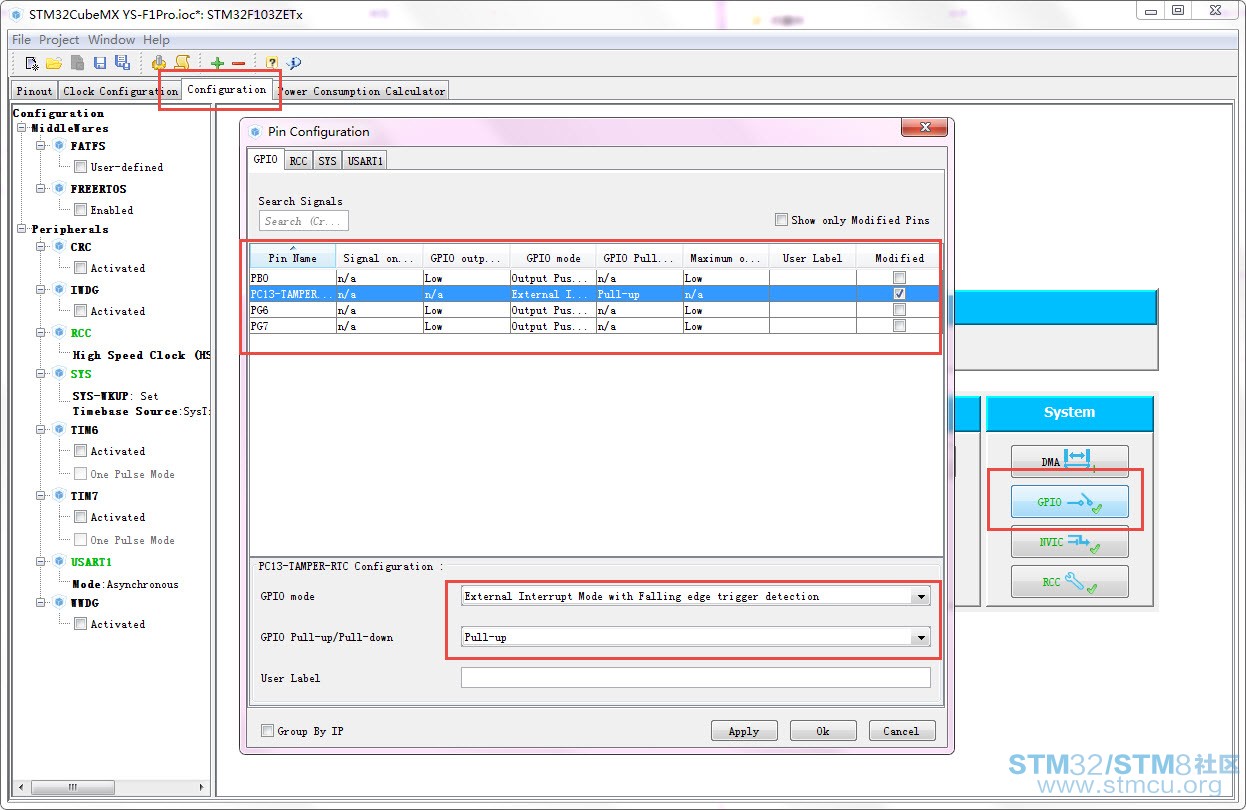
Task: Click the Save As toolbar icon
Action: [122, 63]
